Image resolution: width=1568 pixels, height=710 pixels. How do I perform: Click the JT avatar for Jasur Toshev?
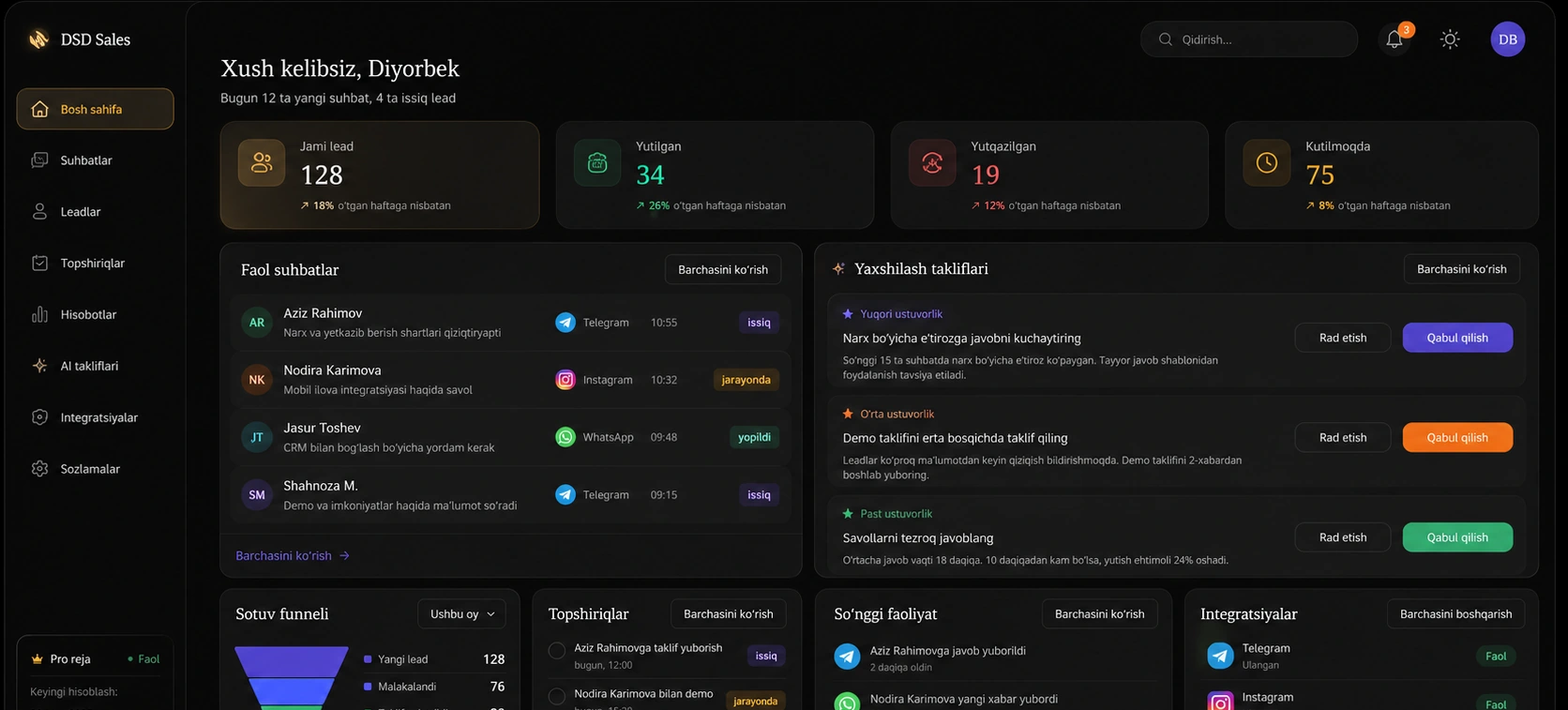coord(257,437)
